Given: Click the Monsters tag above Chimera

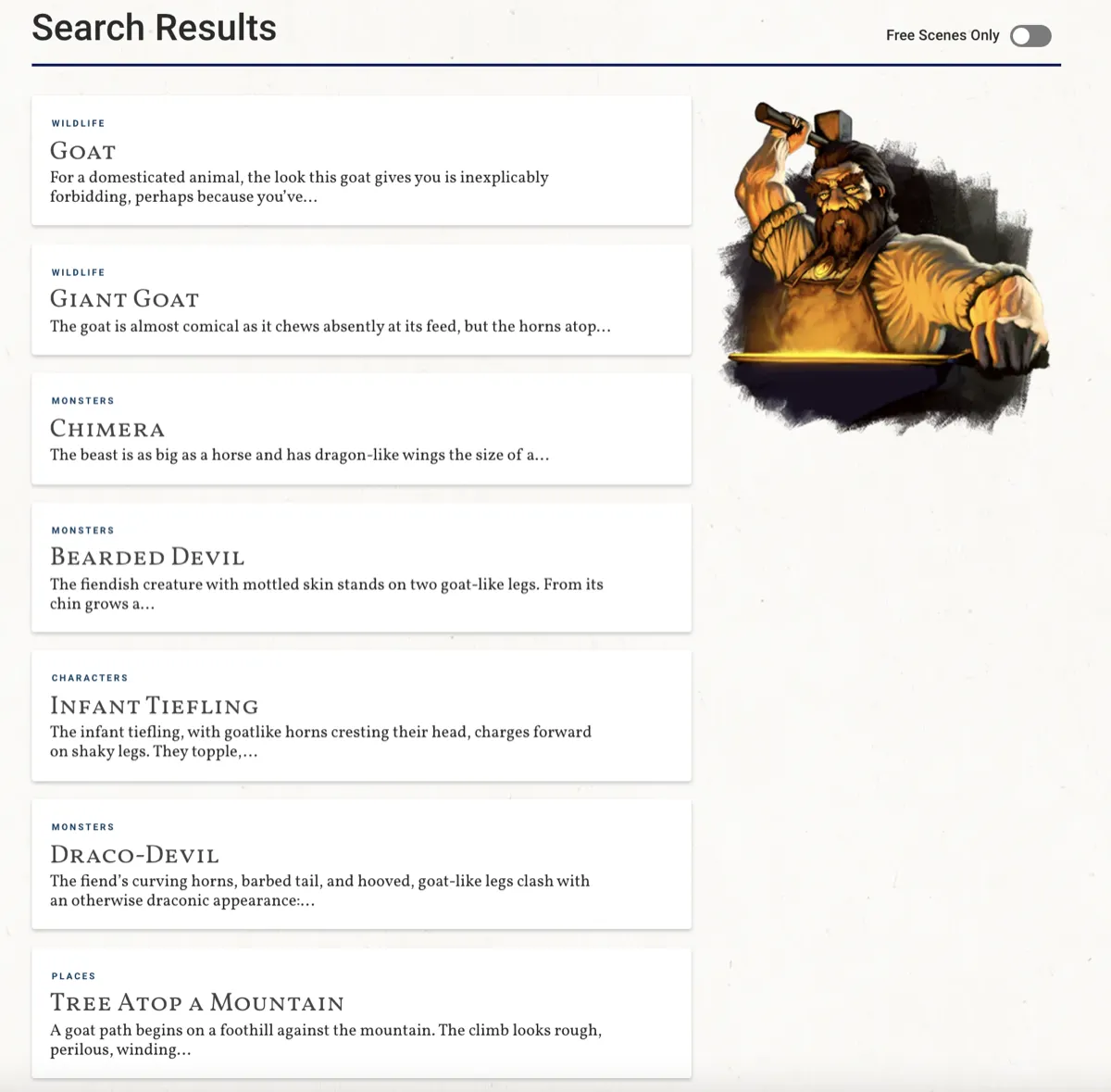Looking at the screenshot, I should point(83,401).
